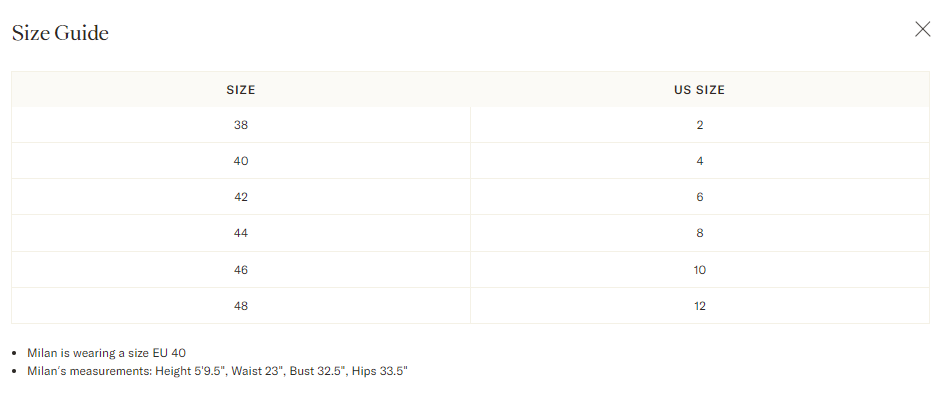Click the US size 4 cell
This screenshot has height=413, width=950.
(700, 161)
